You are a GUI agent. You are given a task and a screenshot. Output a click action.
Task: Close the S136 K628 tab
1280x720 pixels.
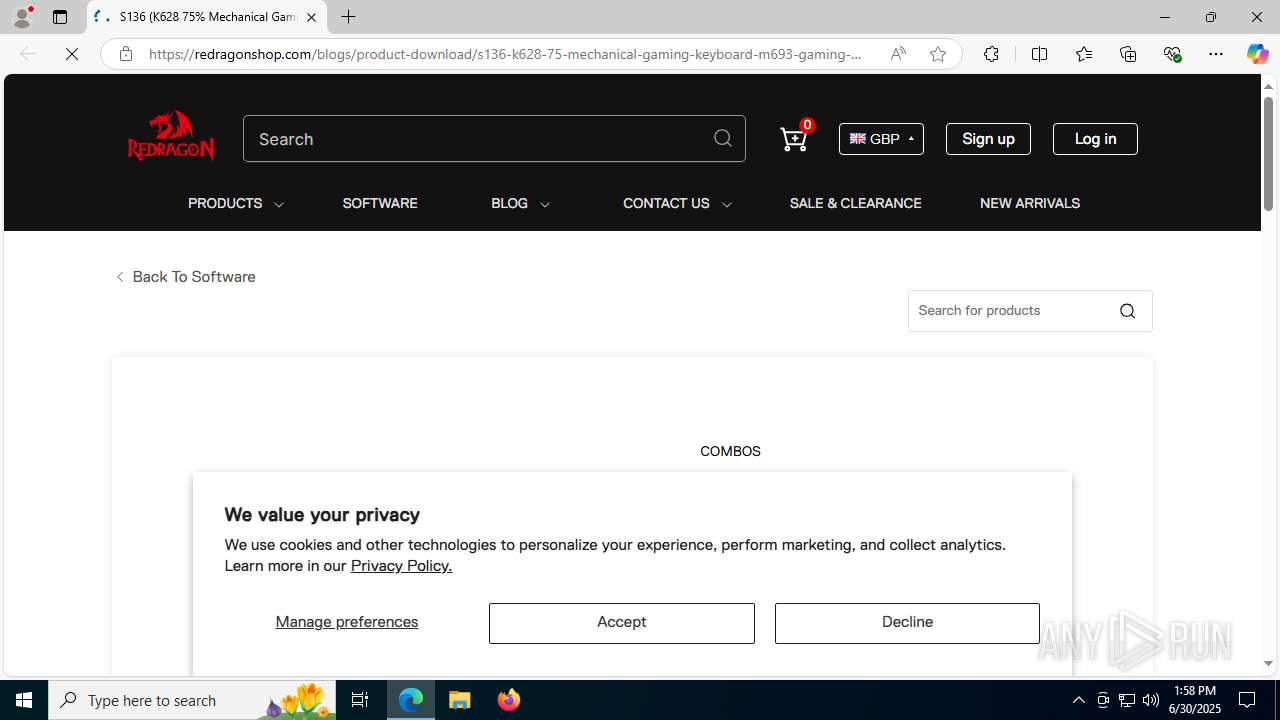311,17
